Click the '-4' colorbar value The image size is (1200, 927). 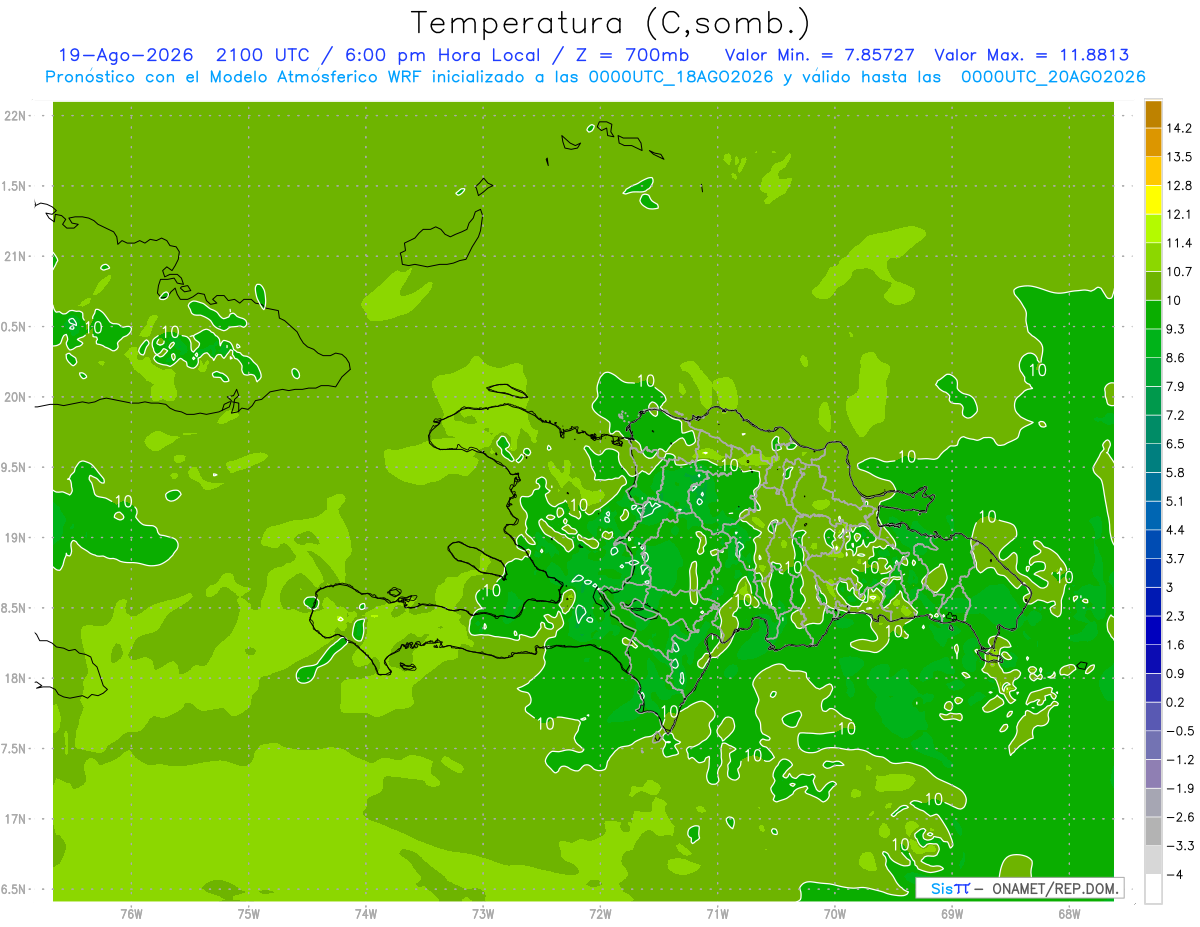coord(1175,874)
